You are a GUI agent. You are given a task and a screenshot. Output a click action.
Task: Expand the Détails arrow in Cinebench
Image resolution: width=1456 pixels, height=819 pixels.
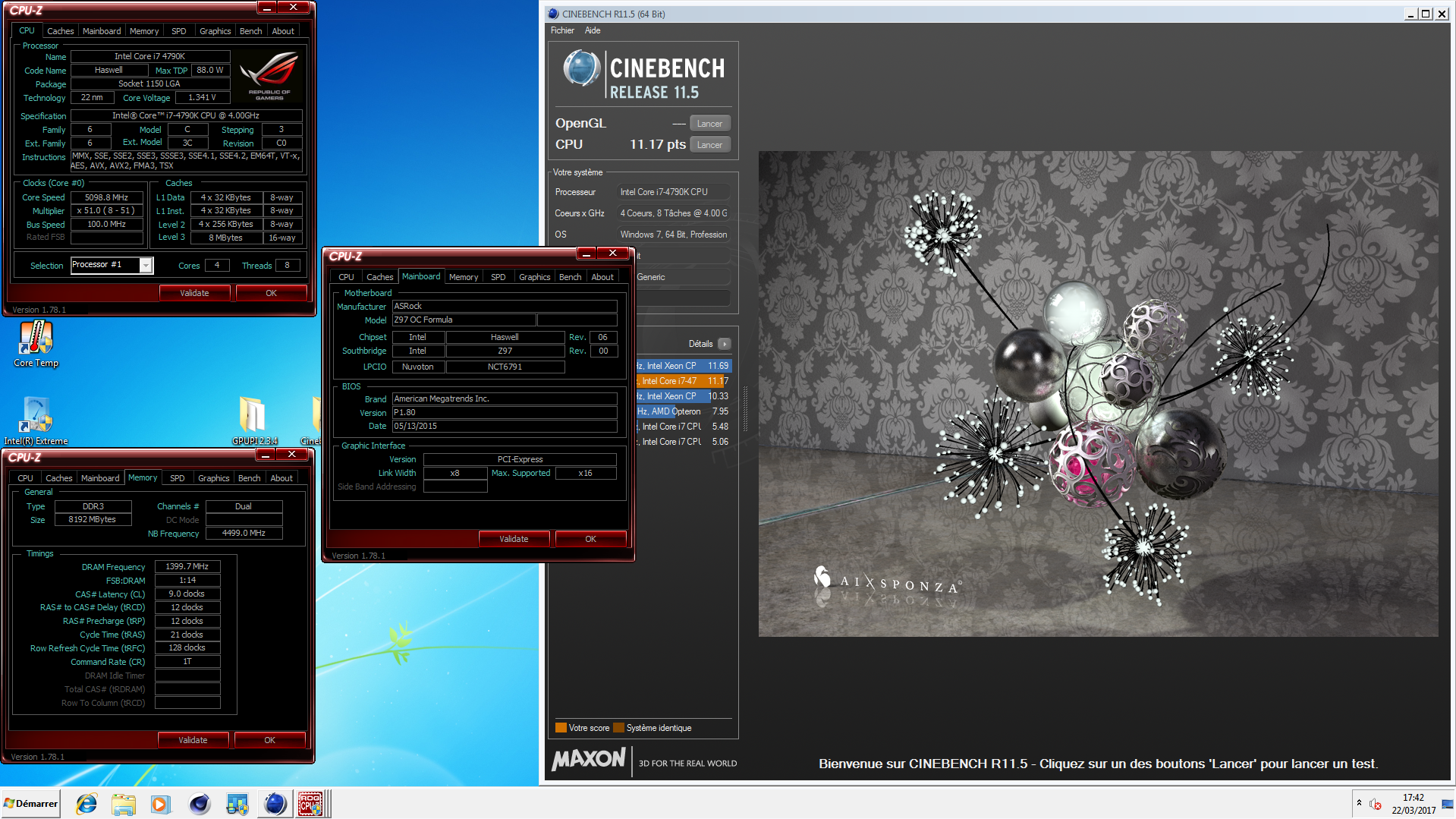pos(725,344)
